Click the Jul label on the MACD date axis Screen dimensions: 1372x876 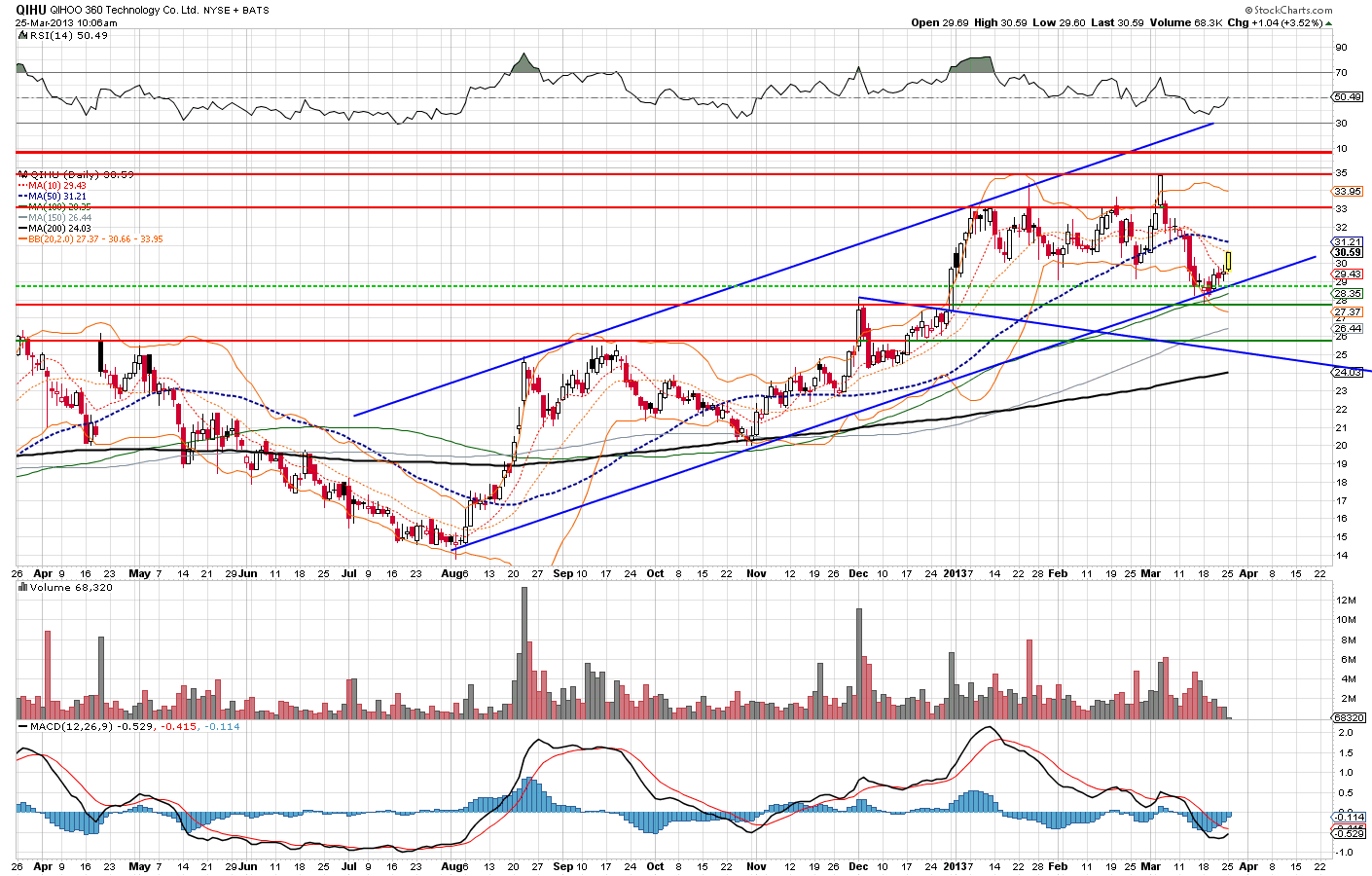click(349, 866)
